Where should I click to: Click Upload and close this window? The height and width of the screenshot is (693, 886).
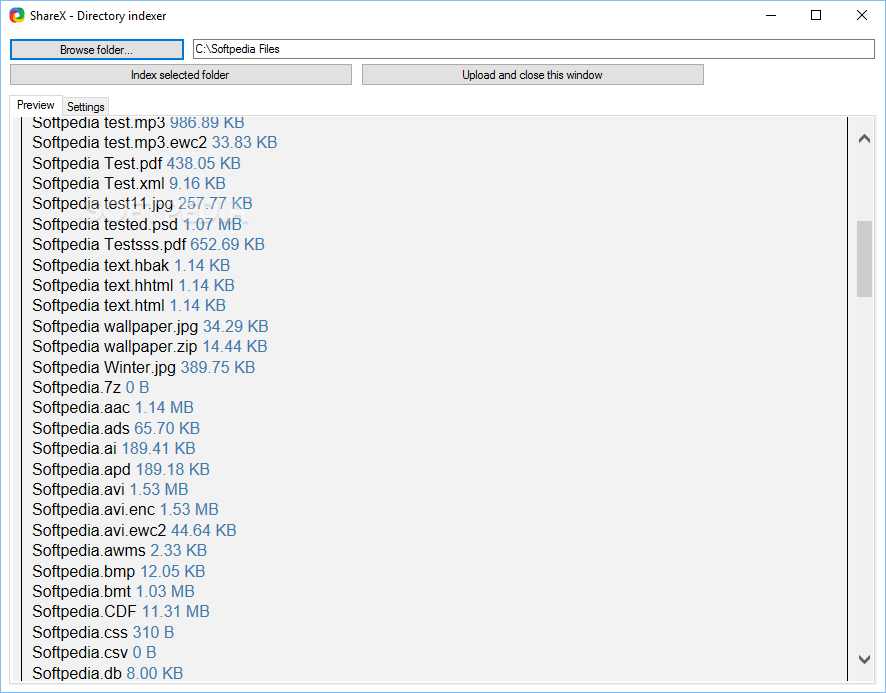point(533,75)
